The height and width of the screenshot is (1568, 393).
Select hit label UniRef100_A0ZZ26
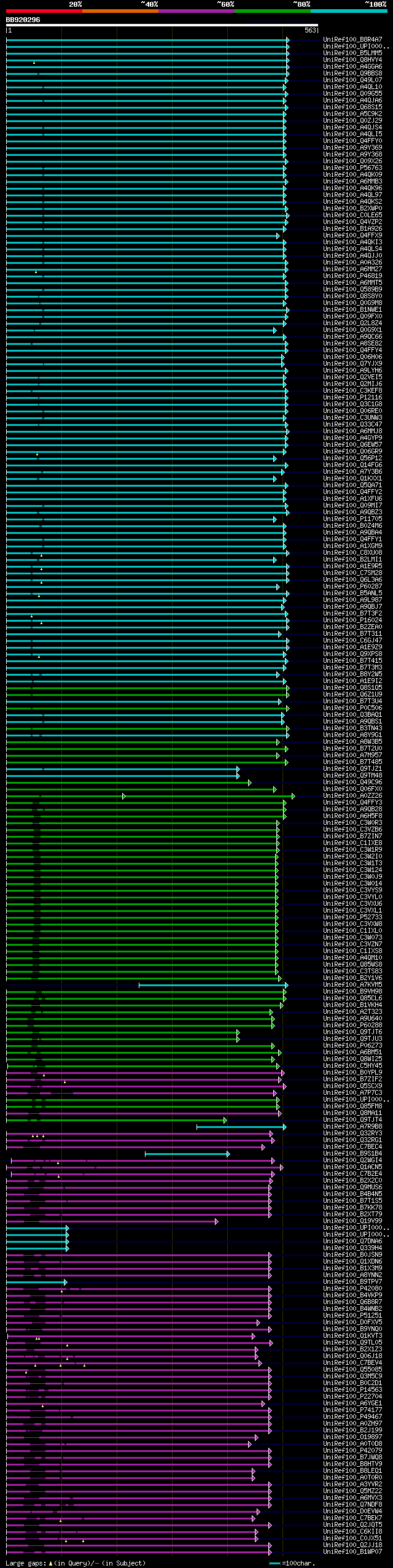click(352, 796)
